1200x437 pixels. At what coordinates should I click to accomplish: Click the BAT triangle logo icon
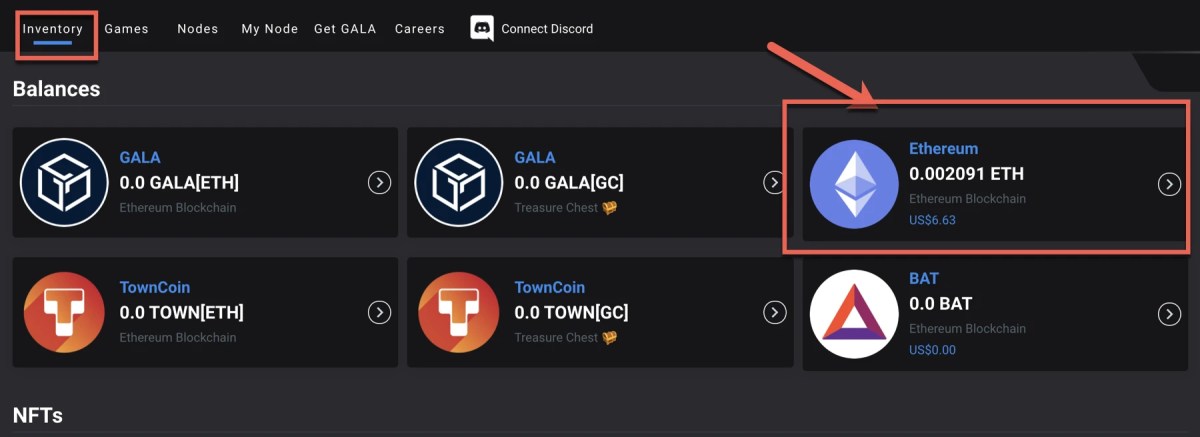click(854, 315)
